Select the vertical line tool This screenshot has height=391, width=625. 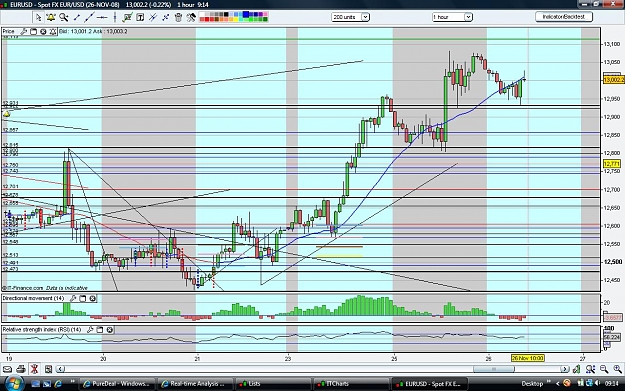pos(115,17)
